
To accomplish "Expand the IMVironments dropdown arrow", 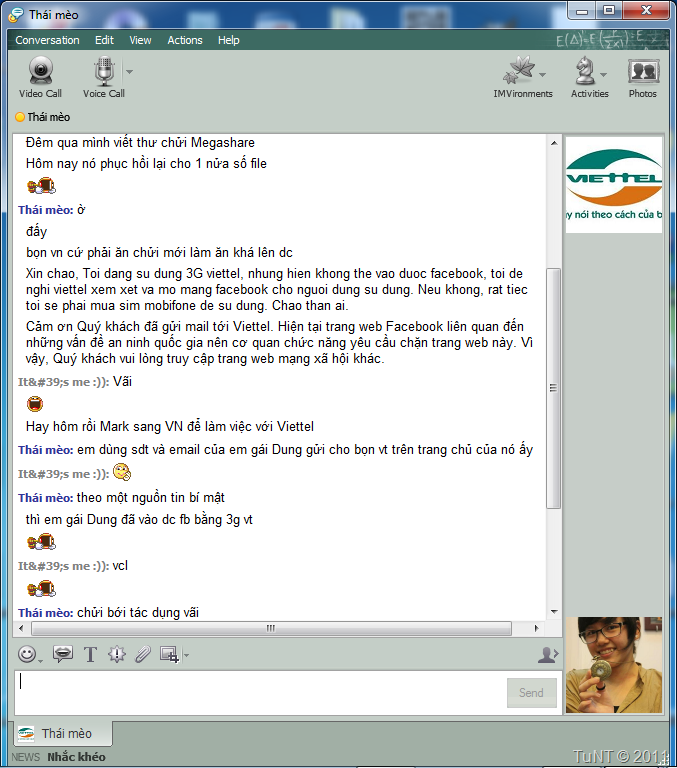I will (542, 74).
